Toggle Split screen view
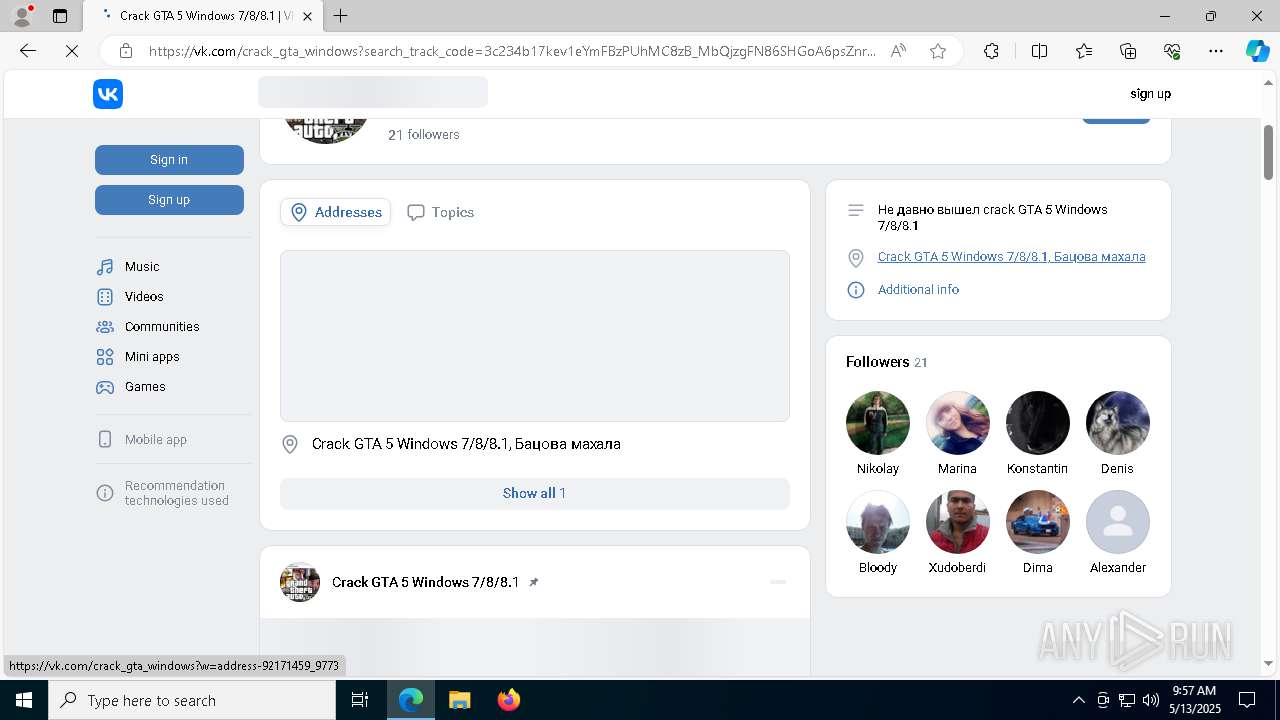This screenshot has width=1280, height=720. (1039, 51)
